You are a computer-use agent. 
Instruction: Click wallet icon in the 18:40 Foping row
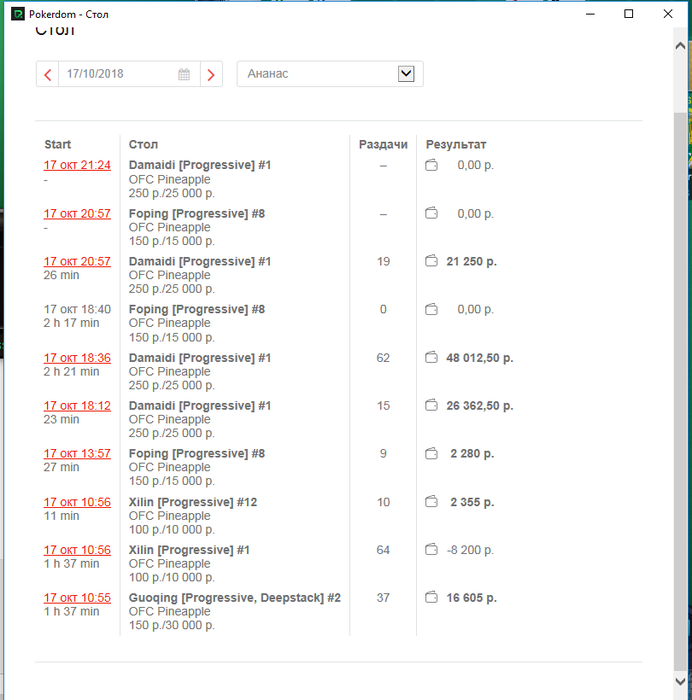click(x=431, y=309)
